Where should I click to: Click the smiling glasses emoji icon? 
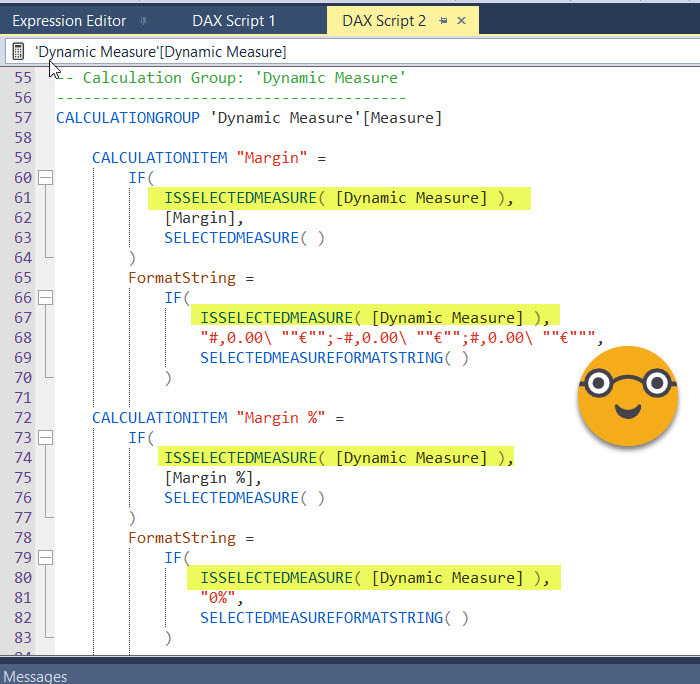pyautogui.click(x=627, y=396)
